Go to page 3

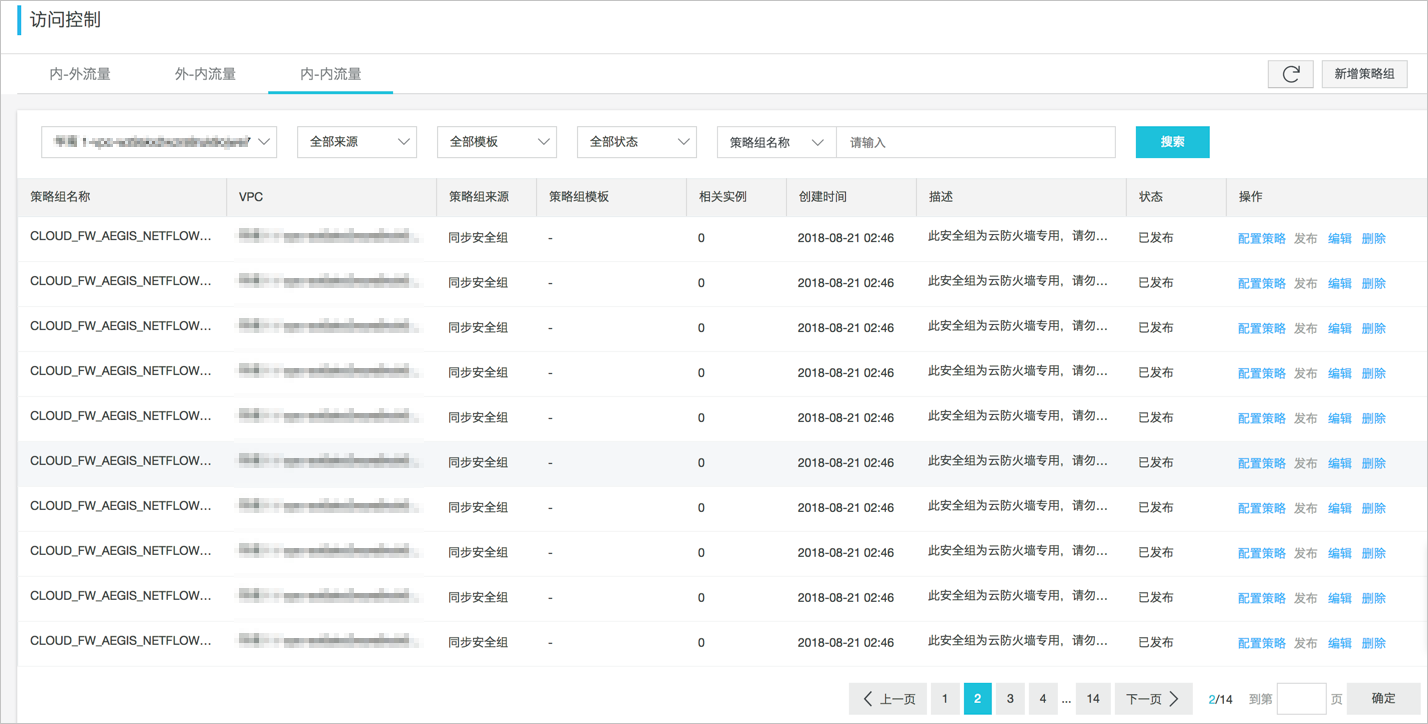[1010, 699]
